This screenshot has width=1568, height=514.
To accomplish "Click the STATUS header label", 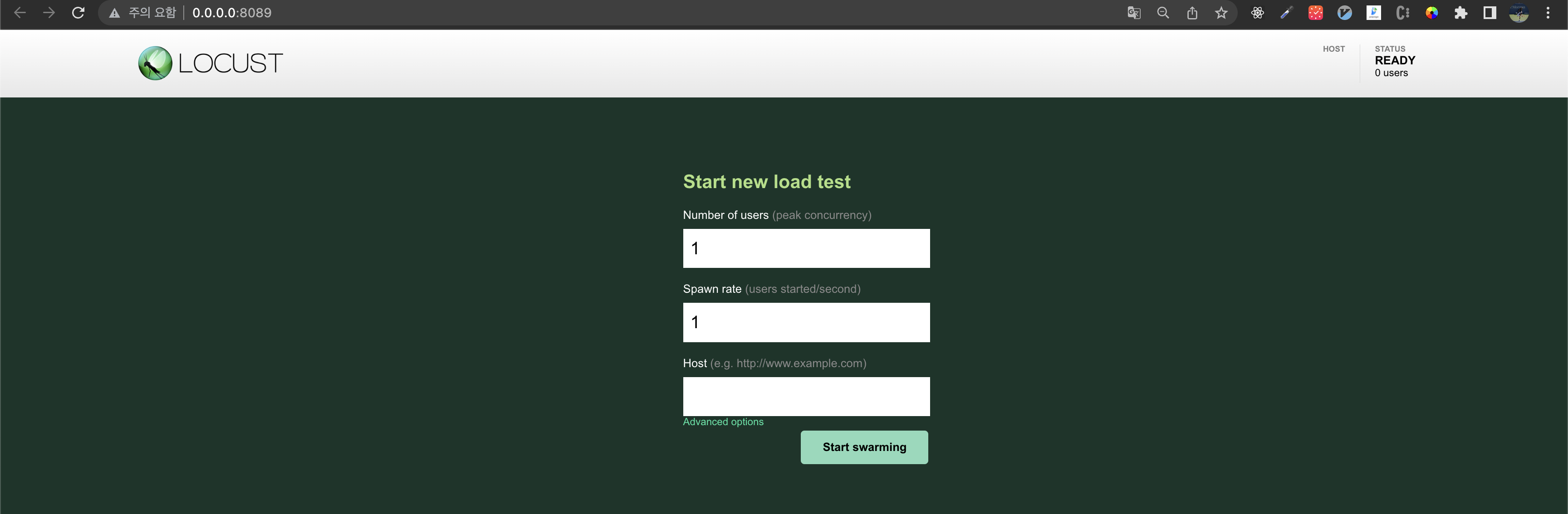I will pyautogui.click(x=1390, y=48).
